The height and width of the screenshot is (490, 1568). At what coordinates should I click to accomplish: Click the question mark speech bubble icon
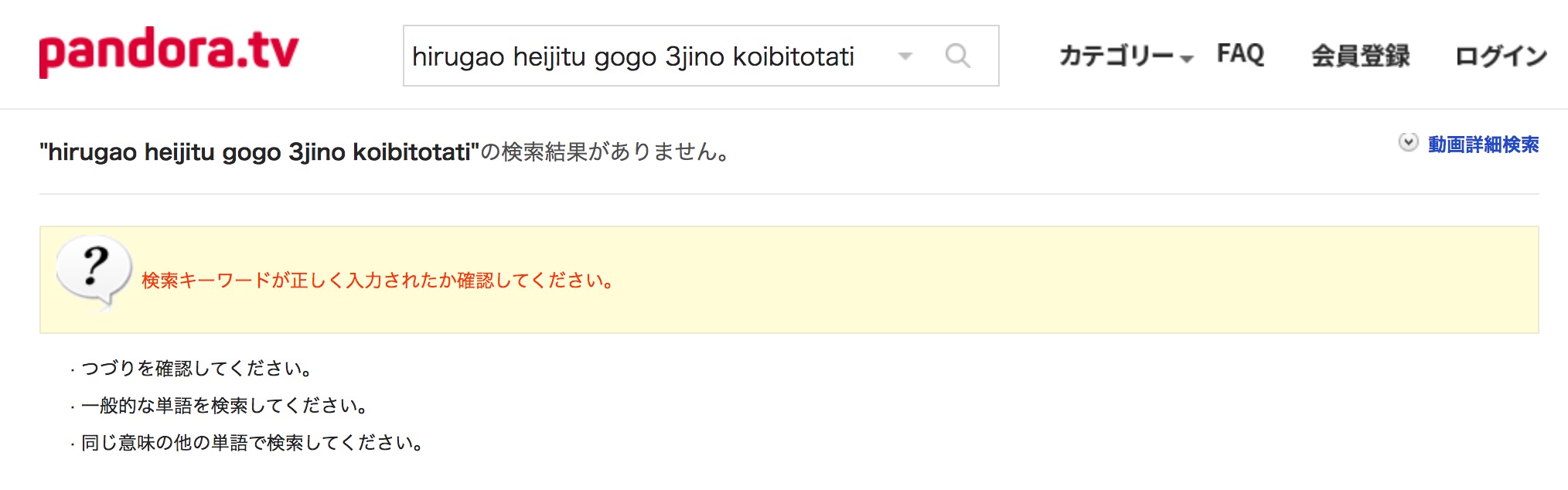[x=94, y=272]
